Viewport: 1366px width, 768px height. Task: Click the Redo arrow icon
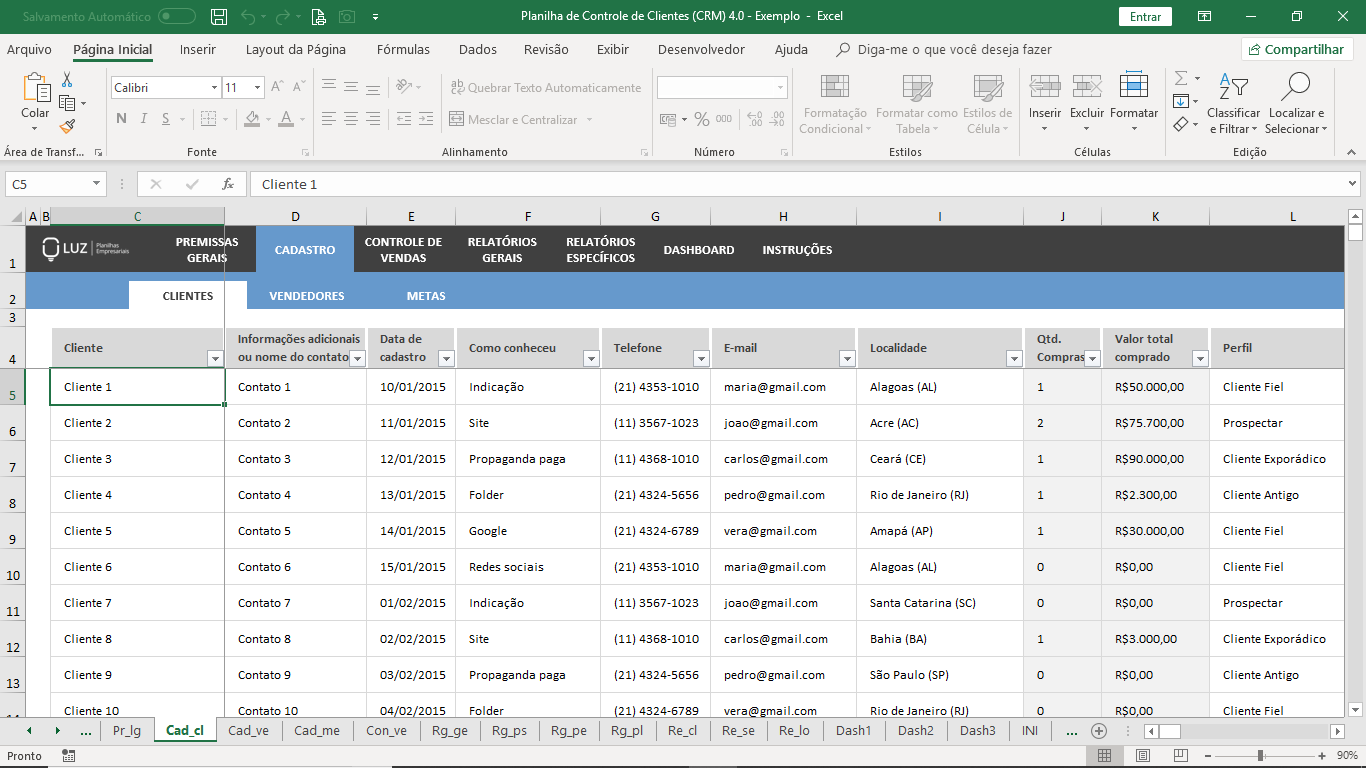[283, 16]
